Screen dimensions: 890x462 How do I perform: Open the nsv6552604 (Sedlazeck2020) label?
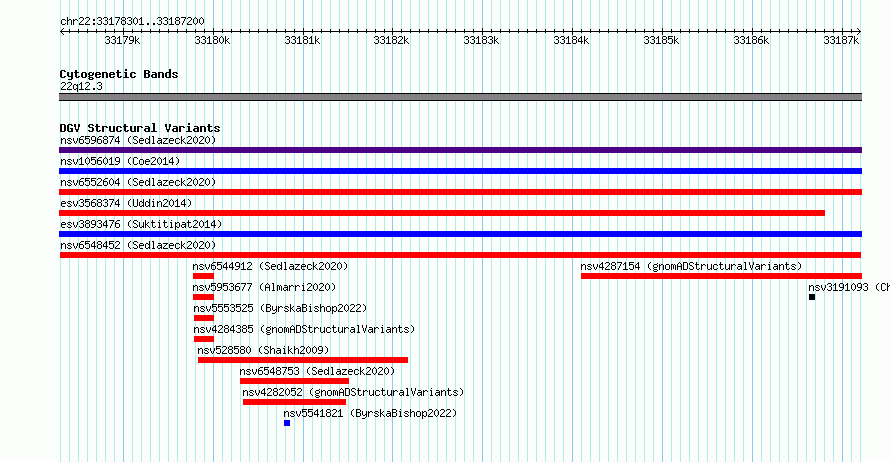click(x=138, y=182)
